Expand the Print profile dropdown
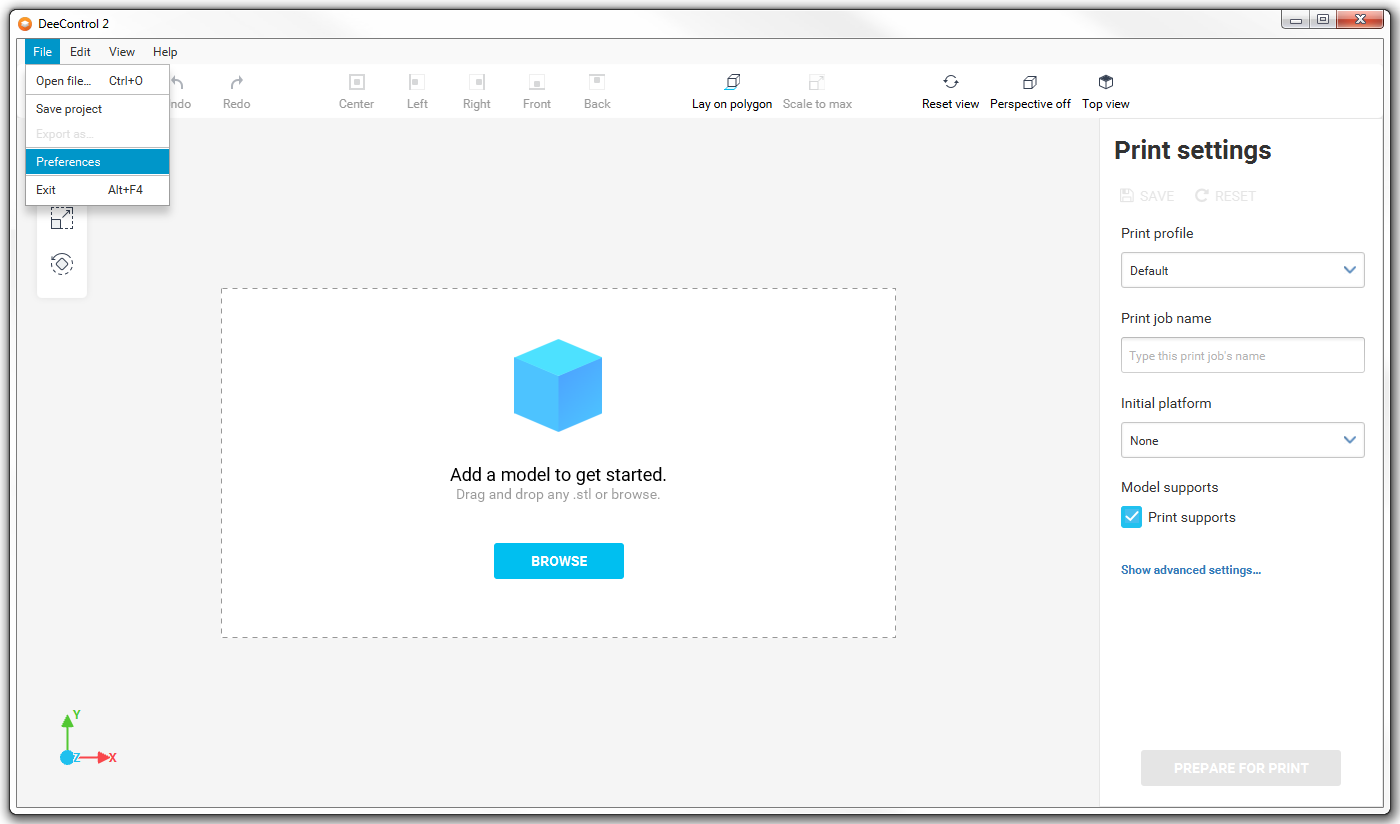 pos(1242,270)
